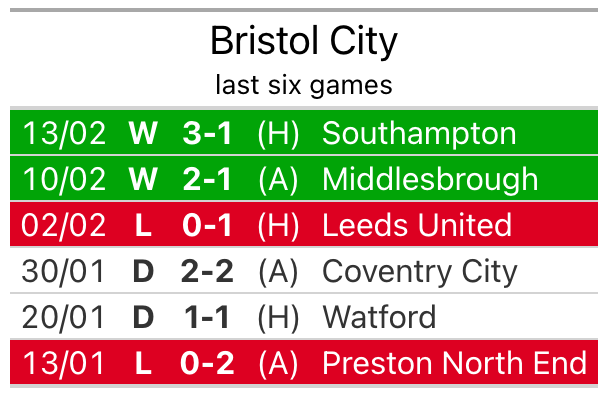Click the 10/02 date cell

pyautogui.click(x=64, y=179)
